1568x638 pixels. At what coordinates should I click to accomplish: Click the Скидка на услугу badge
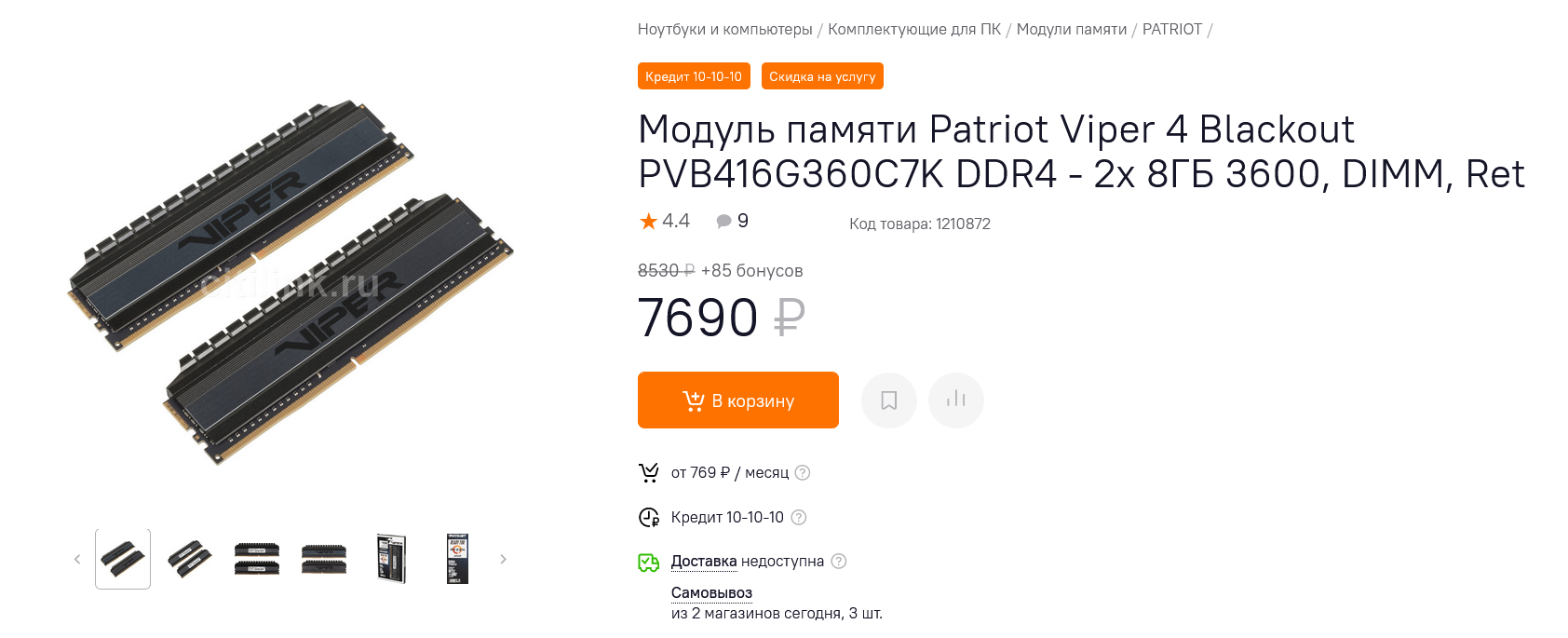(x=822, y=76)
